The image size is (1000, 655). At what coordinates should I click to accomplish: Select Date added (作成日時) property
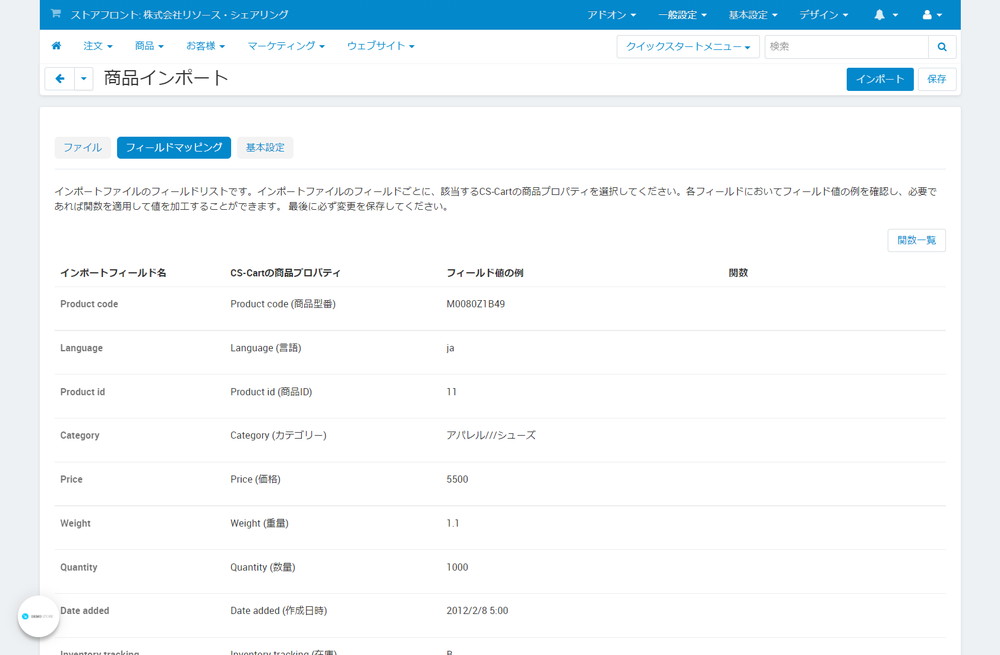278,611
